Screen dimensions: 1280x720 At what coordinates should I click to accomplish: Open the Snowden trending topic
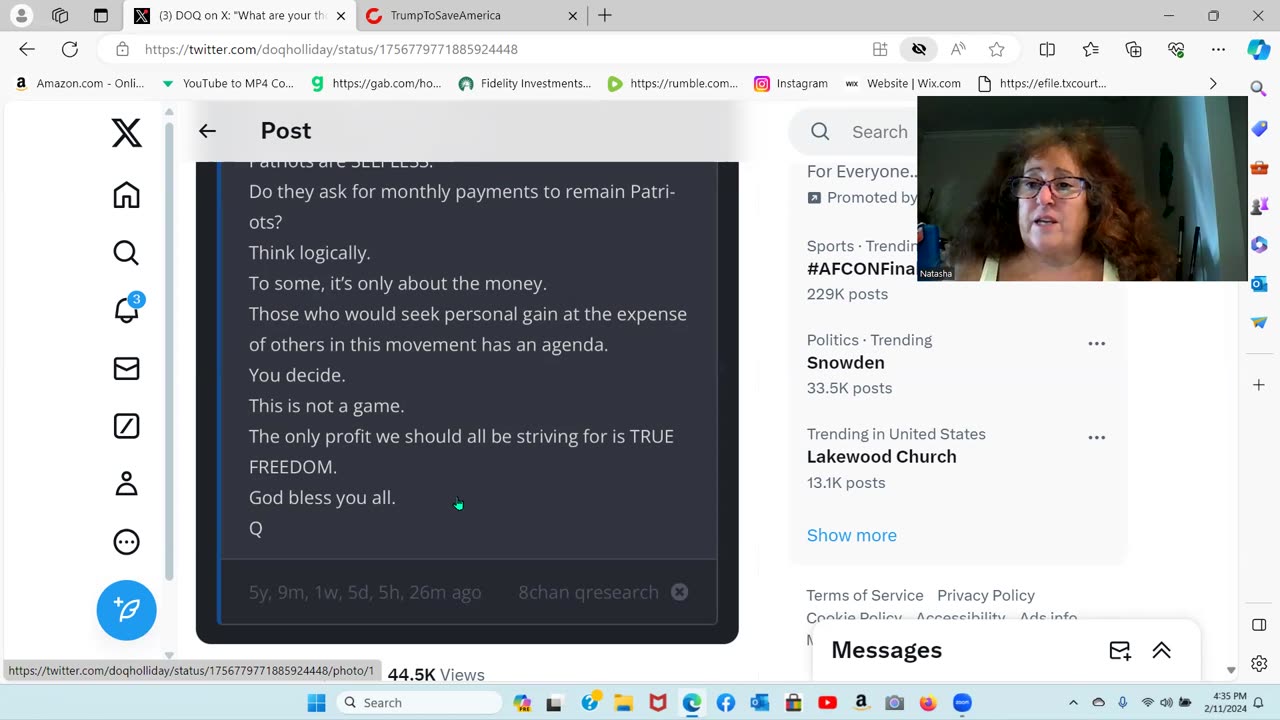[x=846, y=363]
